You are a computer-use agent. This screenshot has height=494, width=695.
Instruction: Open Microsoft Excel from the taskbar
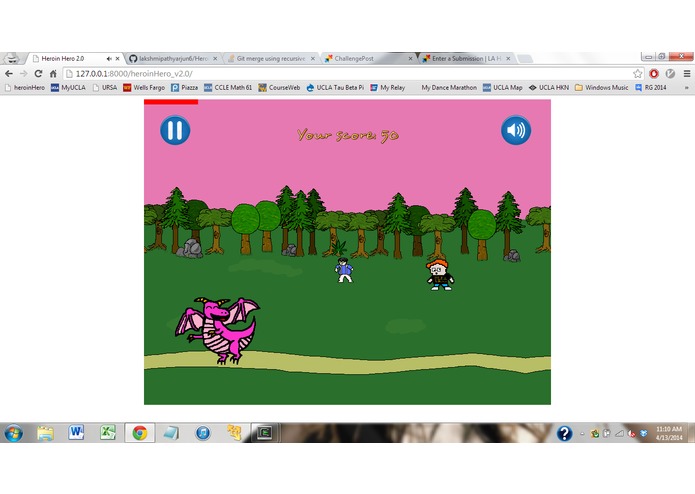[108, 433]
